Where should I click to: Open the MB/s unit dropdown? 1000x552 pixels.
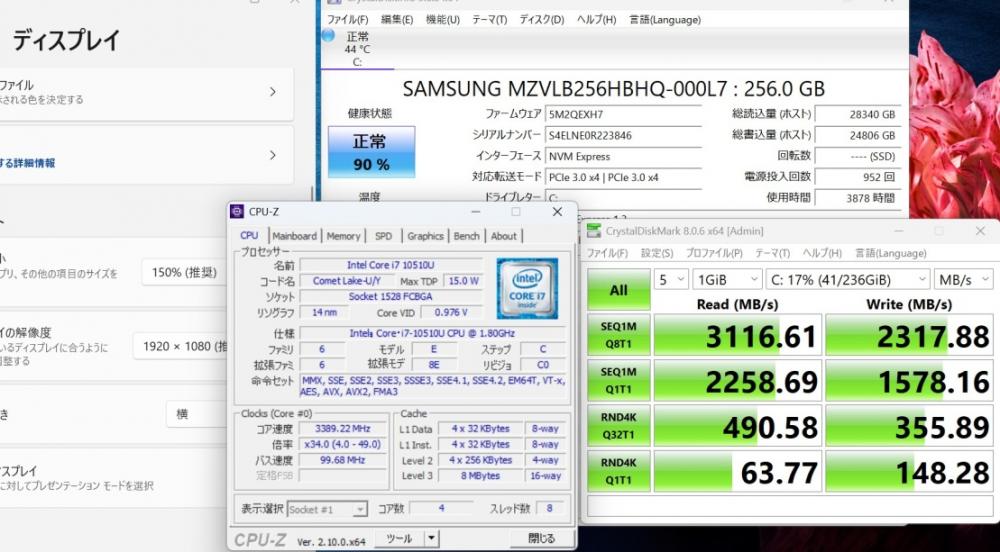(963, 279)
